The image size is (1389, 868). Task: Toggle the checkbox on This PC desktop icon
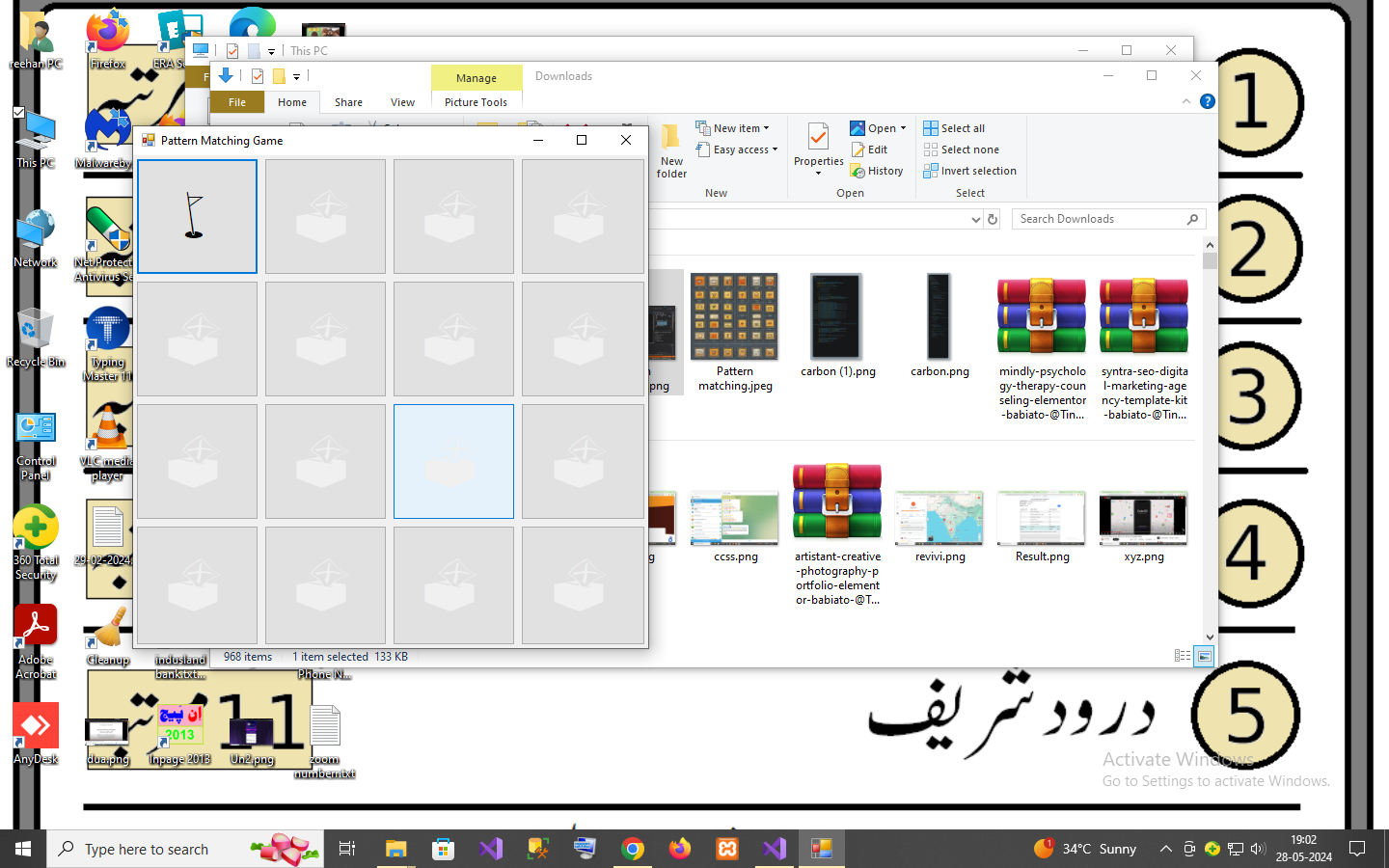click(x=18, y=113)
